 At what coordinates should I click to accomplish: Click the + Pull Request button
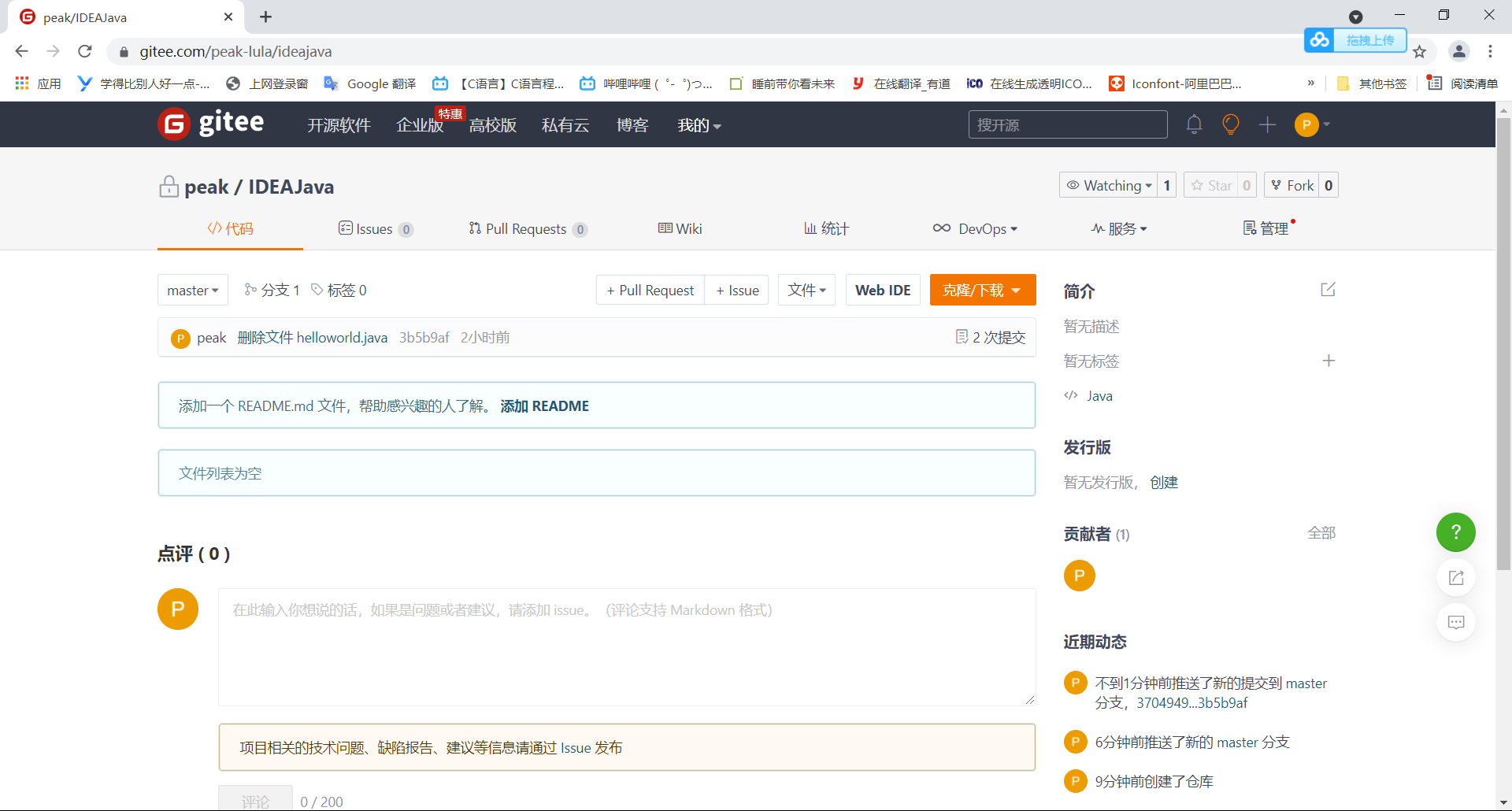click(650, 290)
